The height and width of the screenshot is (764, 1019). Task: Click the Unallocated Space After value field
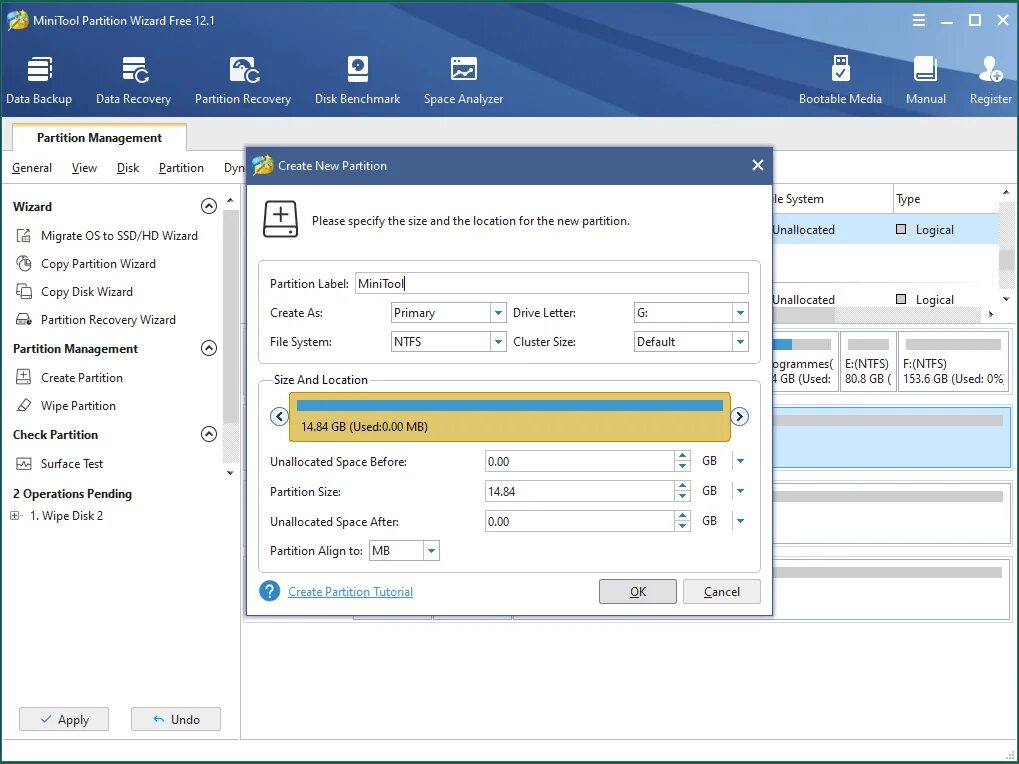coord(580,521)
